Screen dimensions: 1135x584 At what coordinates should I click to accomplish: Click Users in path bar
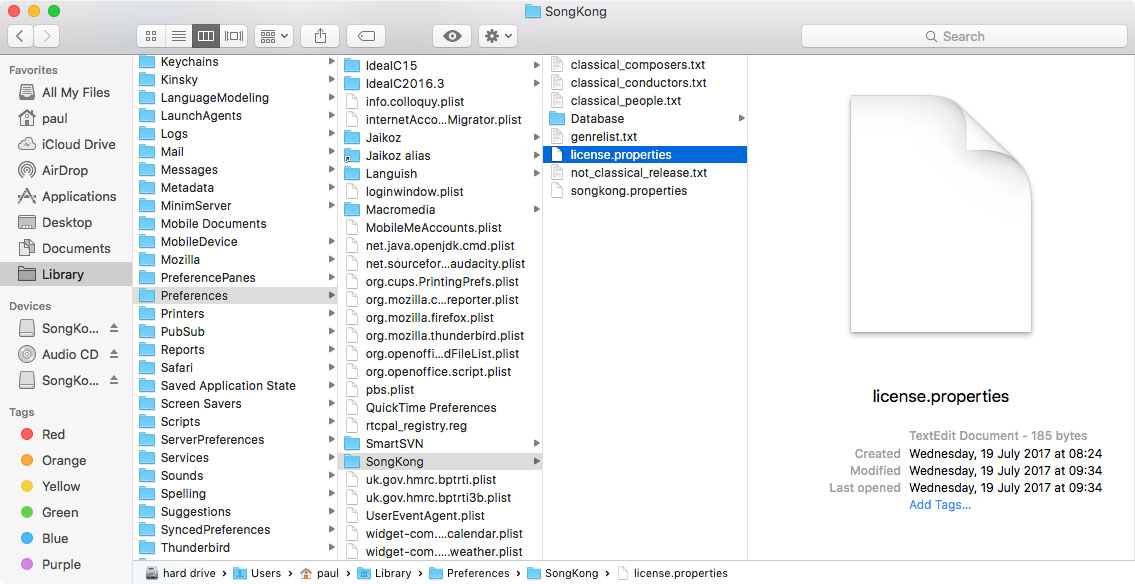pyautogui.click(x=257, y=573)
